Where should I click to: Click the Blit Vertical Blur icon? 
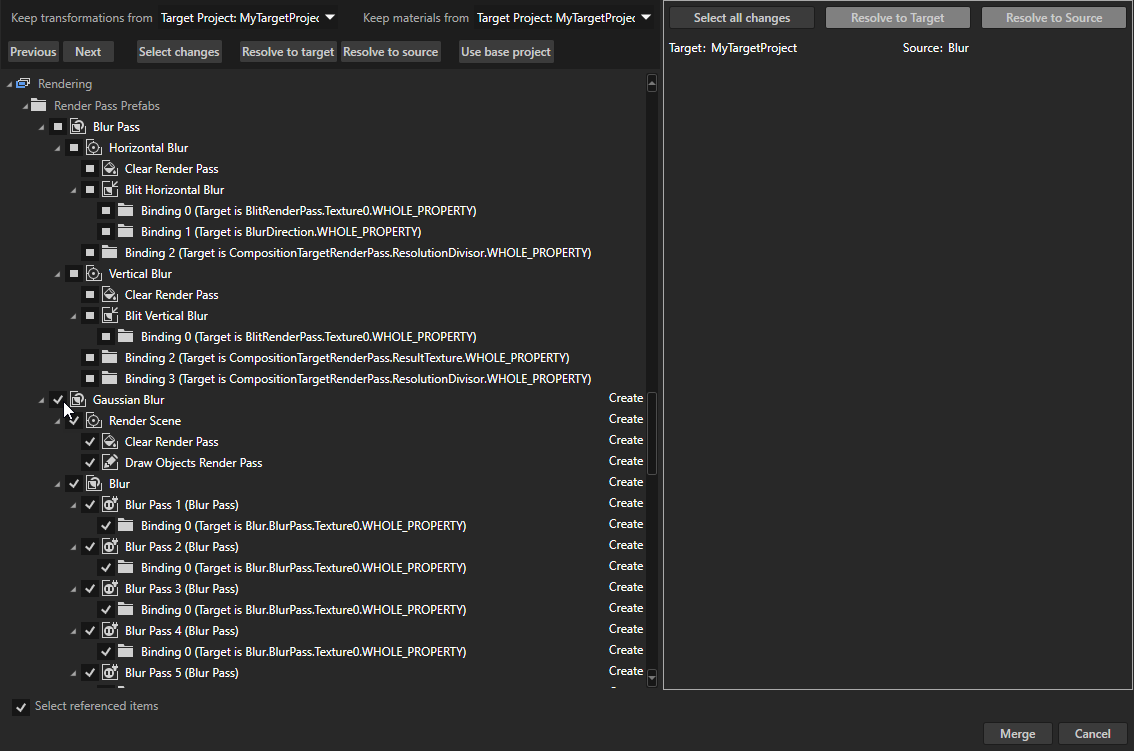tap(110, 315)
